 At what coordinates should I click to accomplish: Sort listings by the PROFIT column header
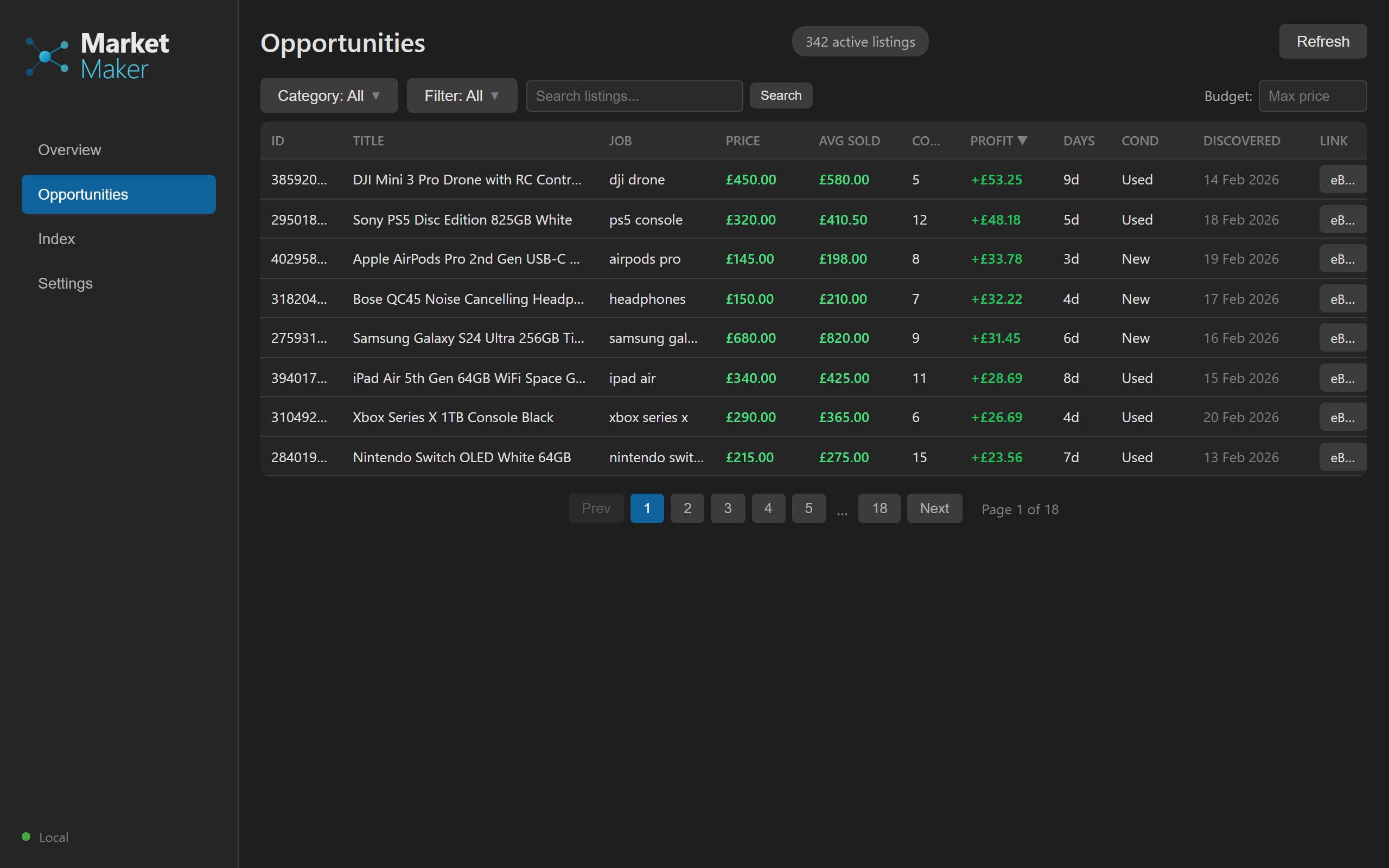(993, 140)
